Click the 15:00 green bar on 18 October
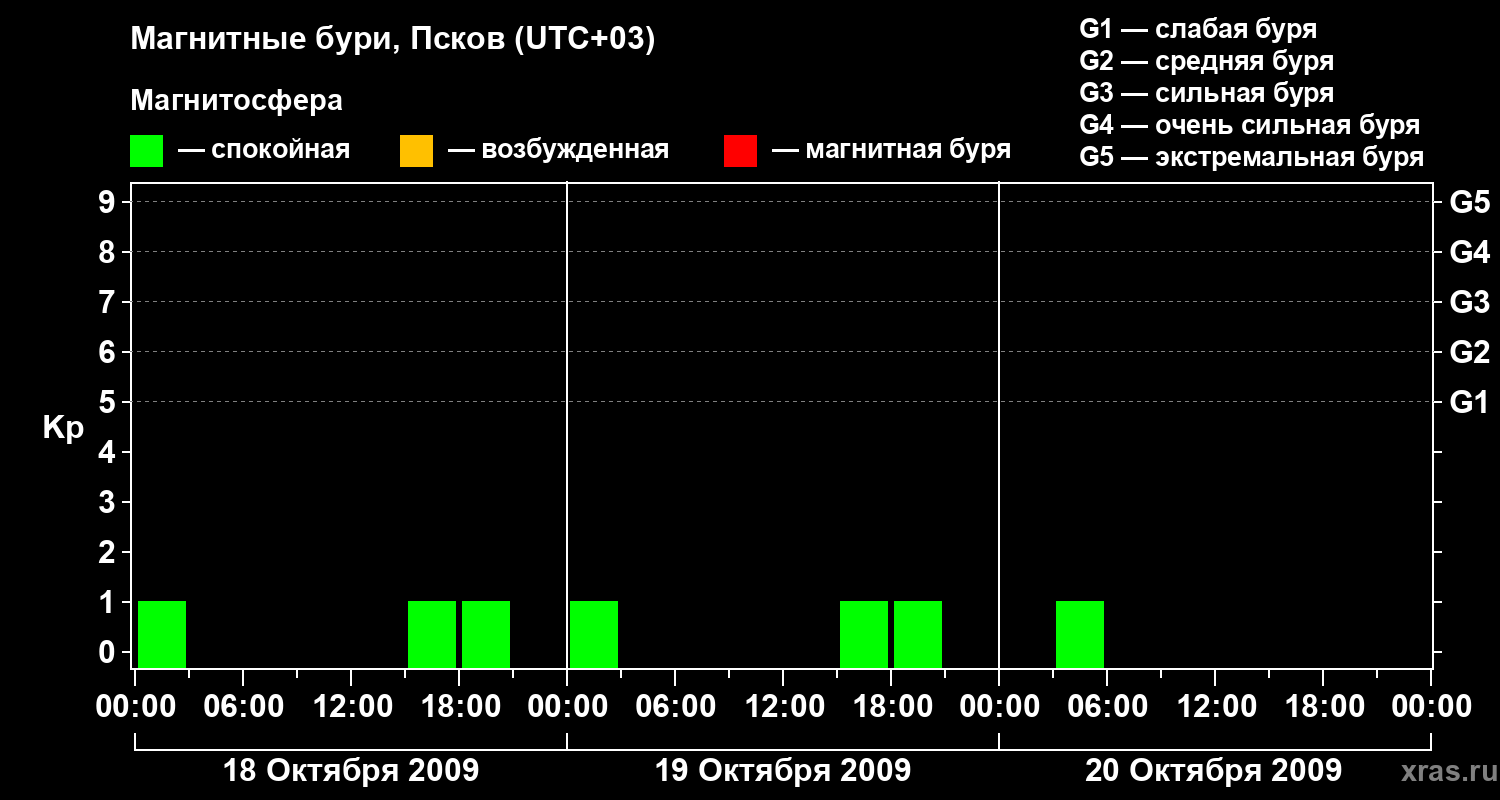This screenshot has height=800, width=1500. (x=432, y=634)
